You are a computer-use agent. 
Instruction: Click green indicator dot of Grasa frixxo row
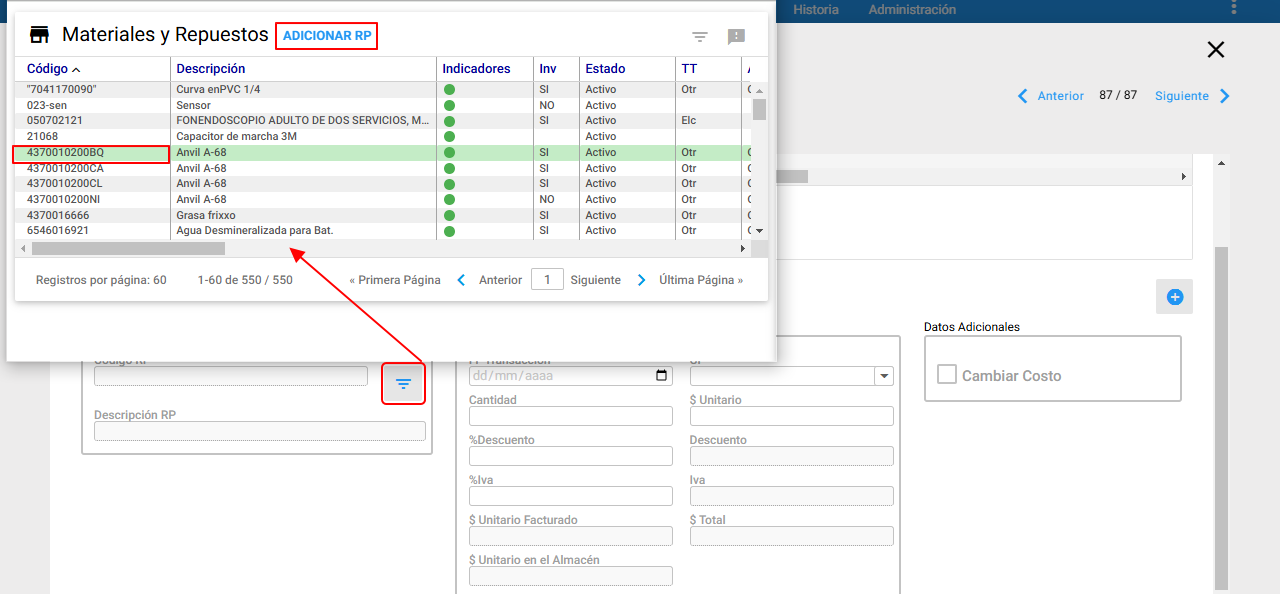(449, 215)
